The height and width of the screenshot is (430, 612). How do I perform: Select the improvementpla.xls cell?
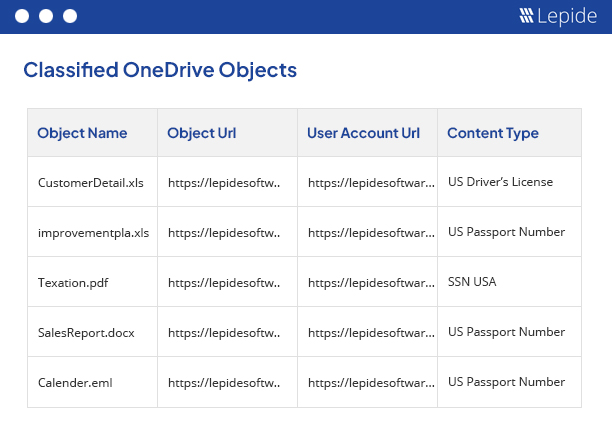tap(93, 233)
